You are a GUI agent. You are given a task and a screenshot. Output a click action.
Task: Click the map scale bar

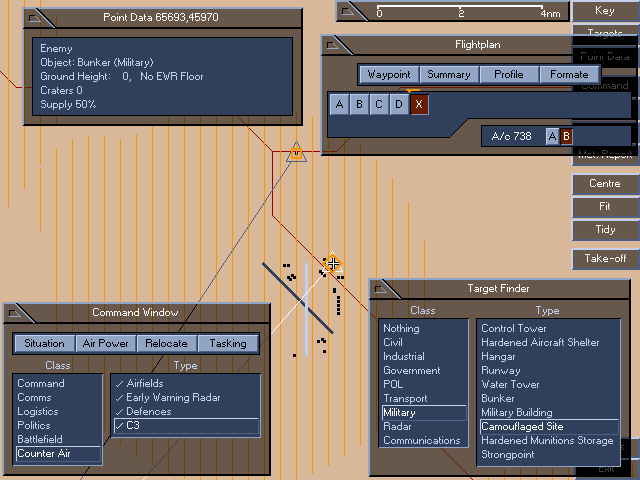click(x=461, y=11)
